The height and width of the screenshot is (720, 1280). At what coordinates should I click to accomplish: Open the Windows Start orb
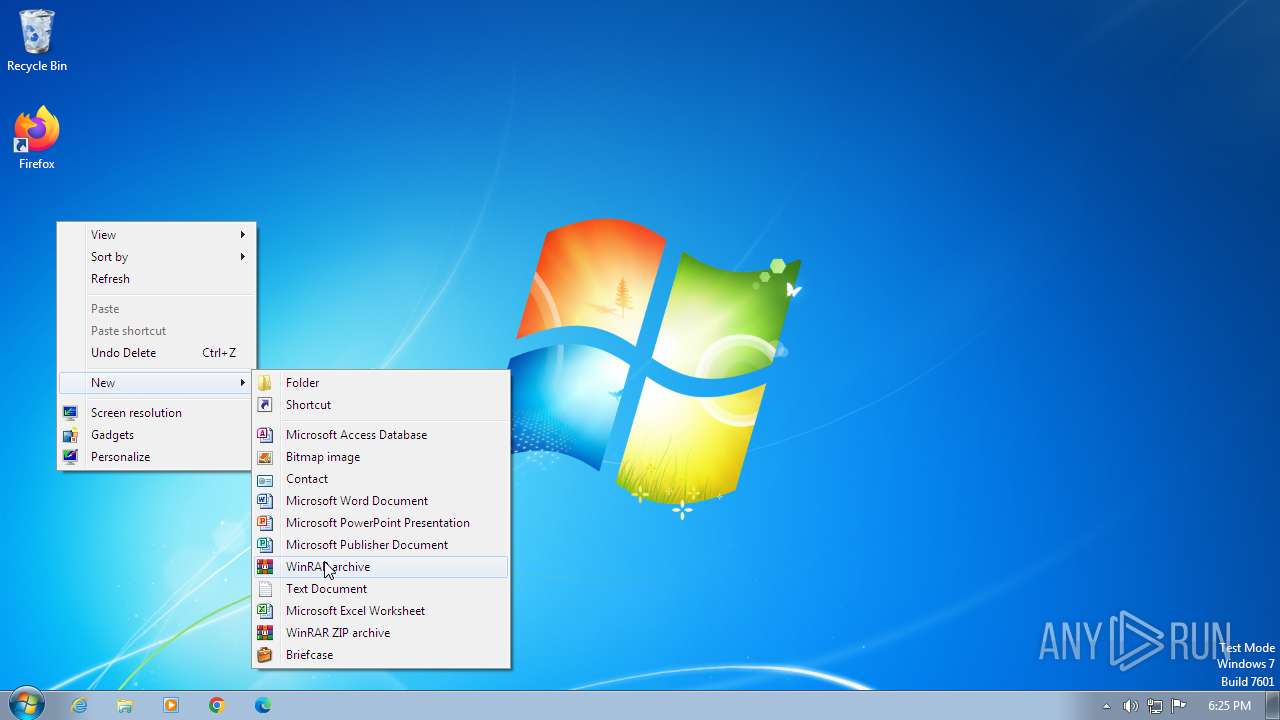[26, 704]
